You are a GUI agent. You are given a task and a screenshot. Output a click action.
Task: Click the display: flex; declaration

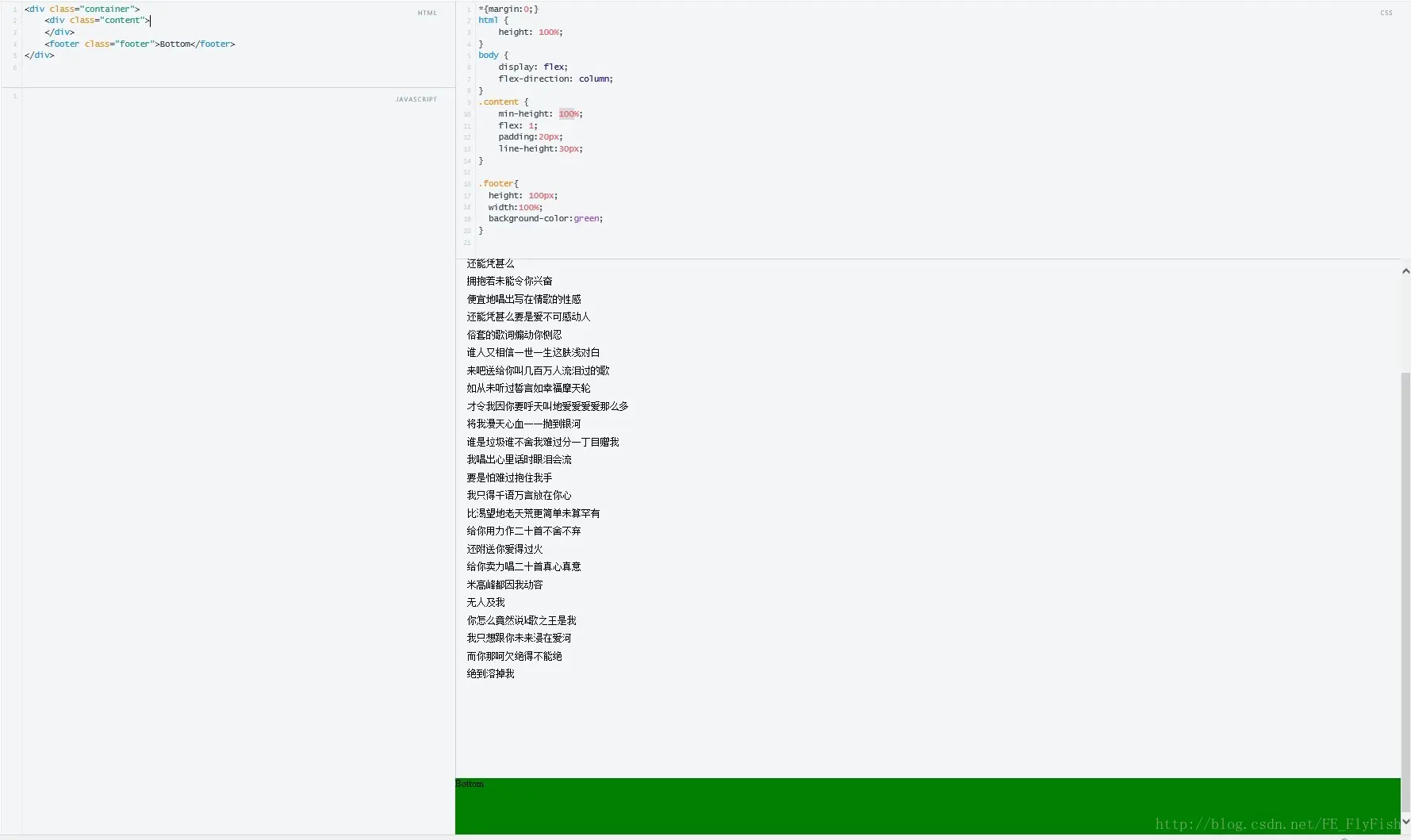click(533, 67)
